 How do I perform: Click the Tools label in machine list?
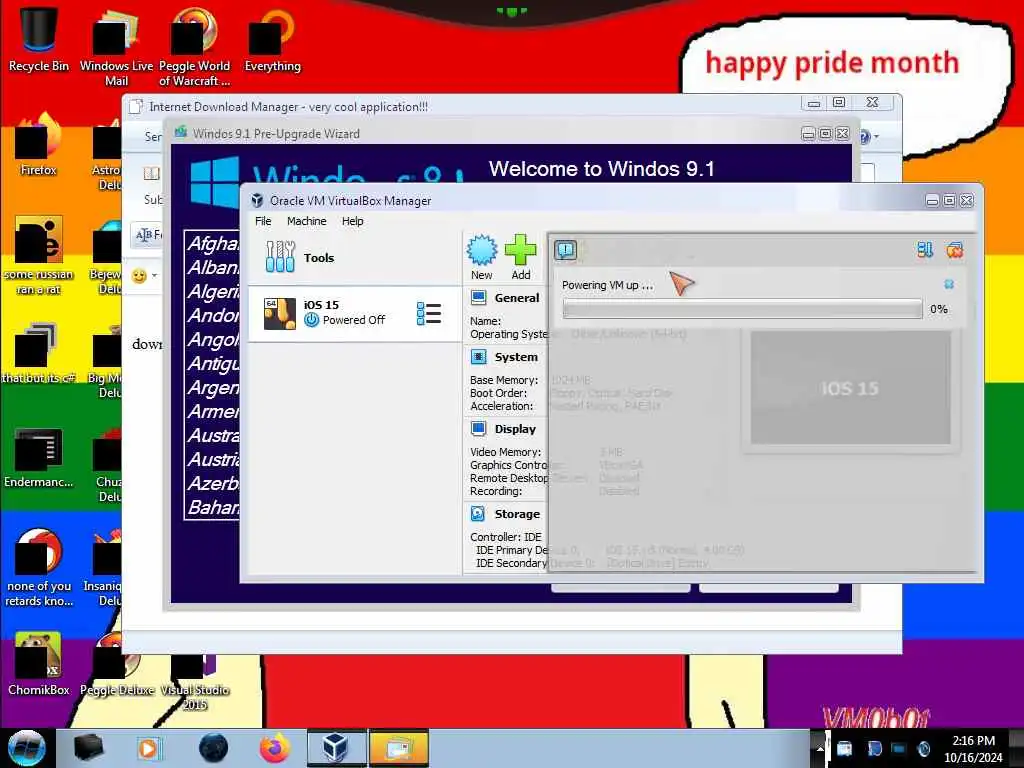click(319, 258)
